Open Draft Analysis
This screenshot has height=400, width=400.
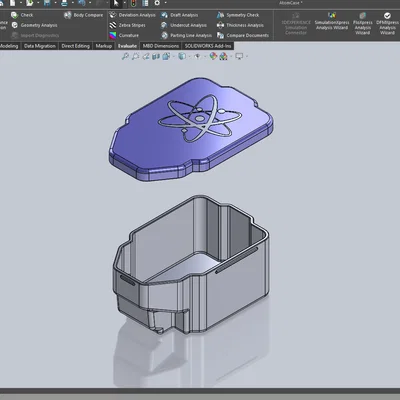[179, 15]
